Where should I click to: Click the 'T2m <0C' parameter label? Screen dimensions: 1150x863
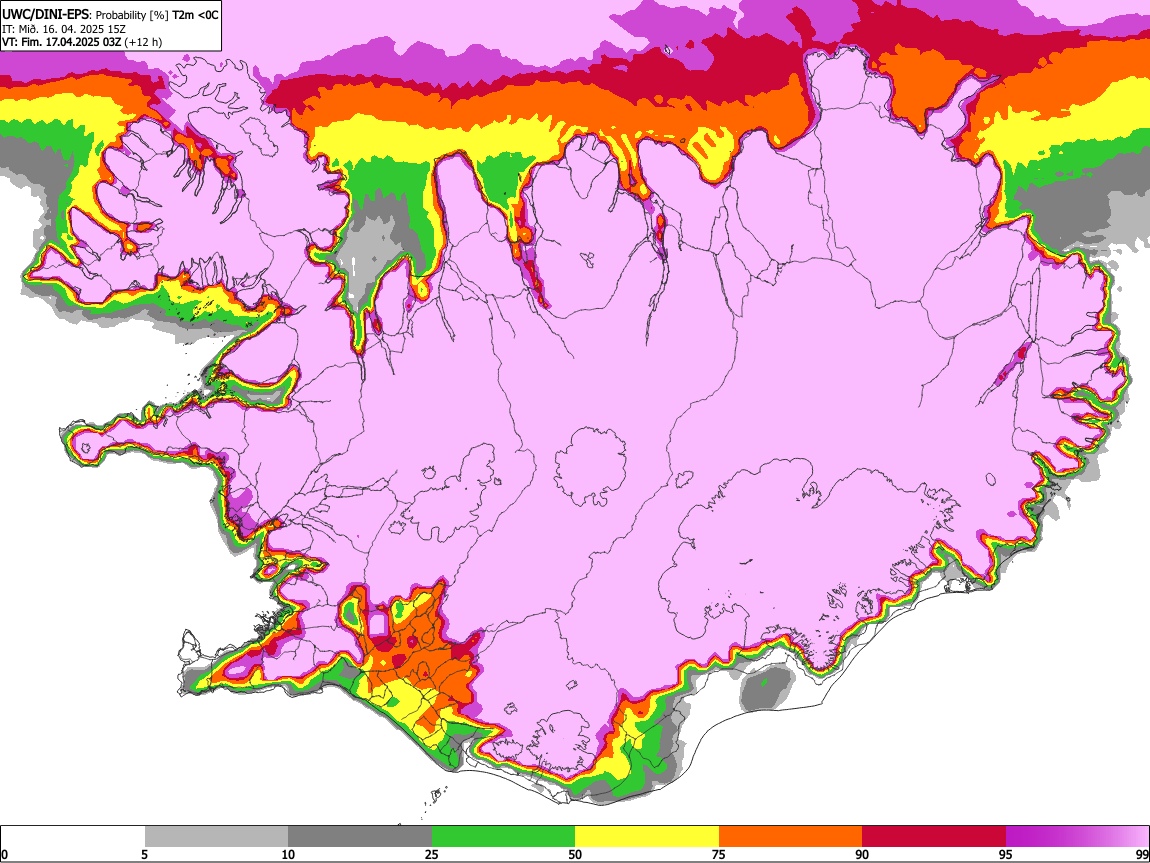coord(195,15)
